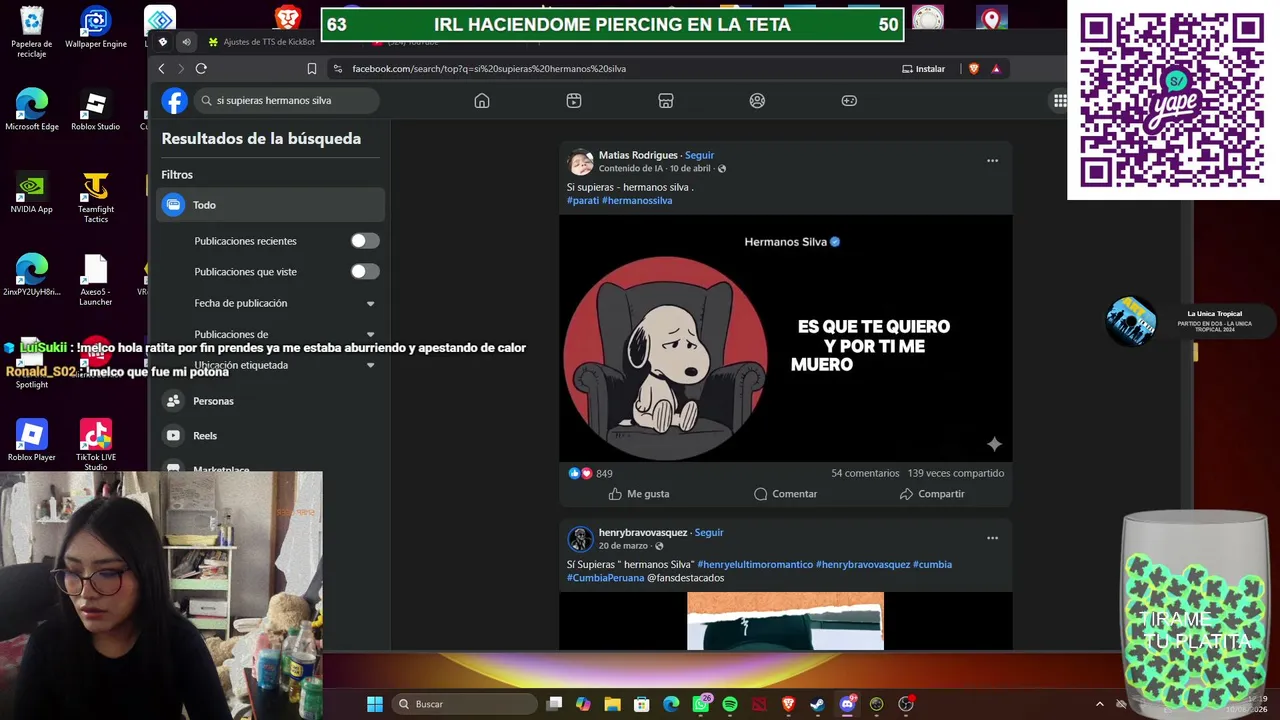Viewport: 1280px width, 720px height.
Task: Click the Windows taskbar Buscar search box
Action: 467,704
